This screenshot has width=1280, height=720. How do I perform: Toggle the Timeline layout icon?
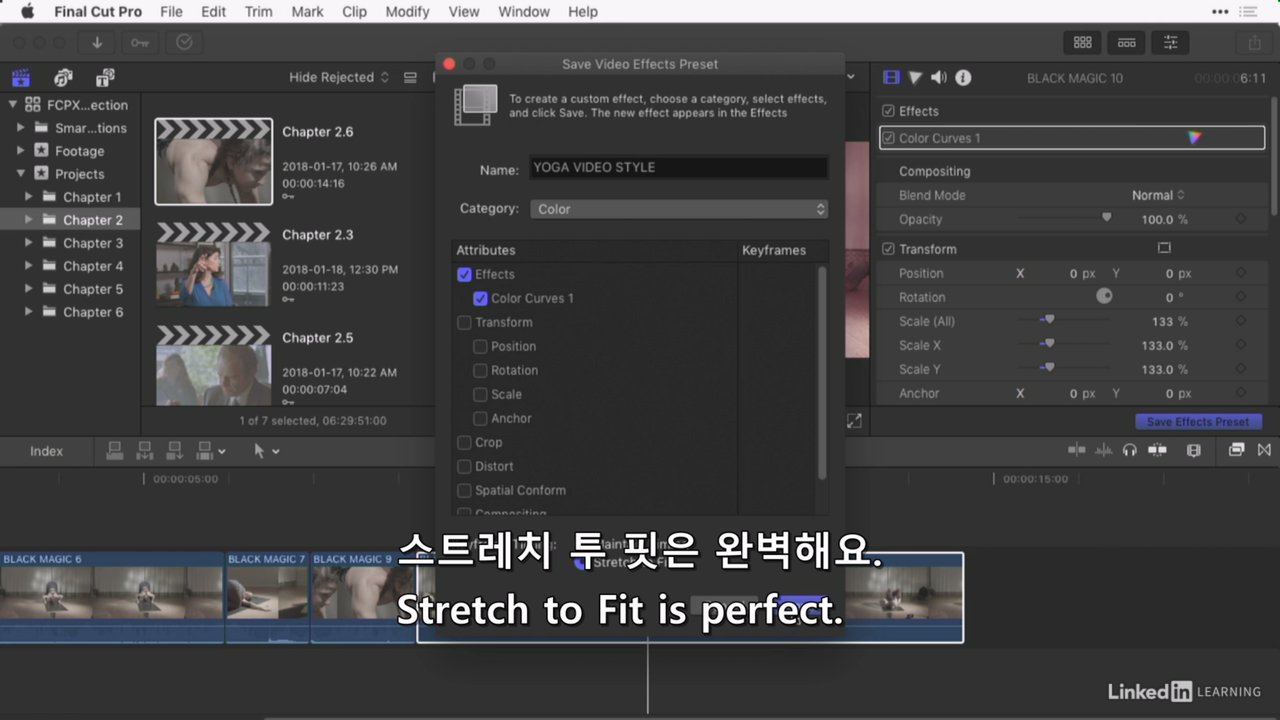[x=1127, y=42]
